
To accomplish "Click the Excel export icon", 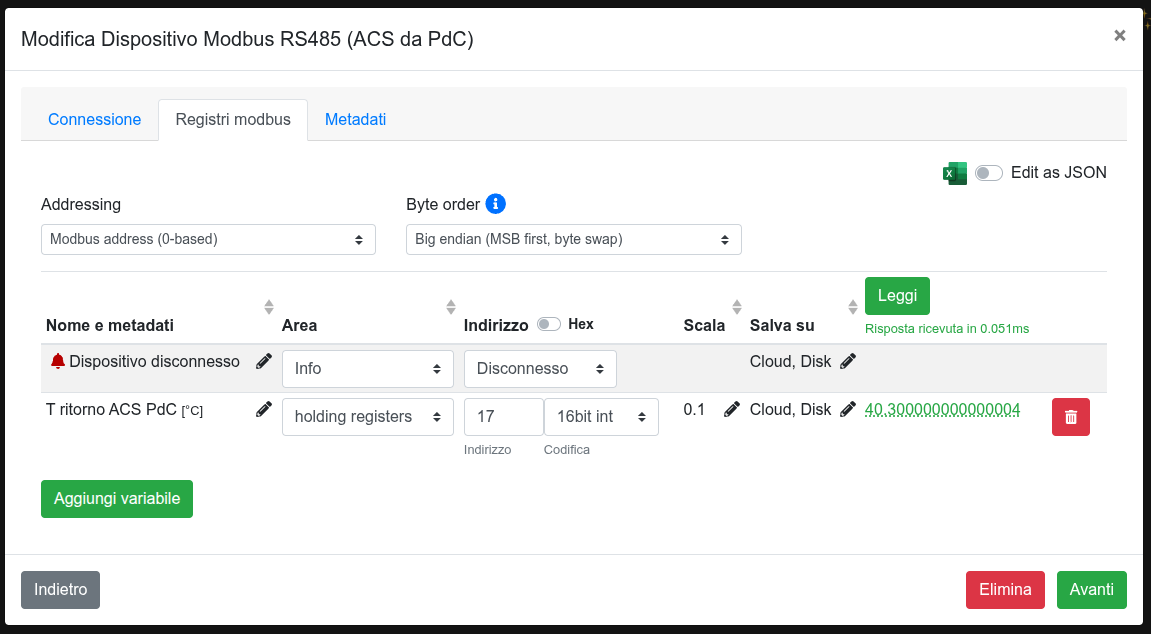I will (x=955, y=173).
